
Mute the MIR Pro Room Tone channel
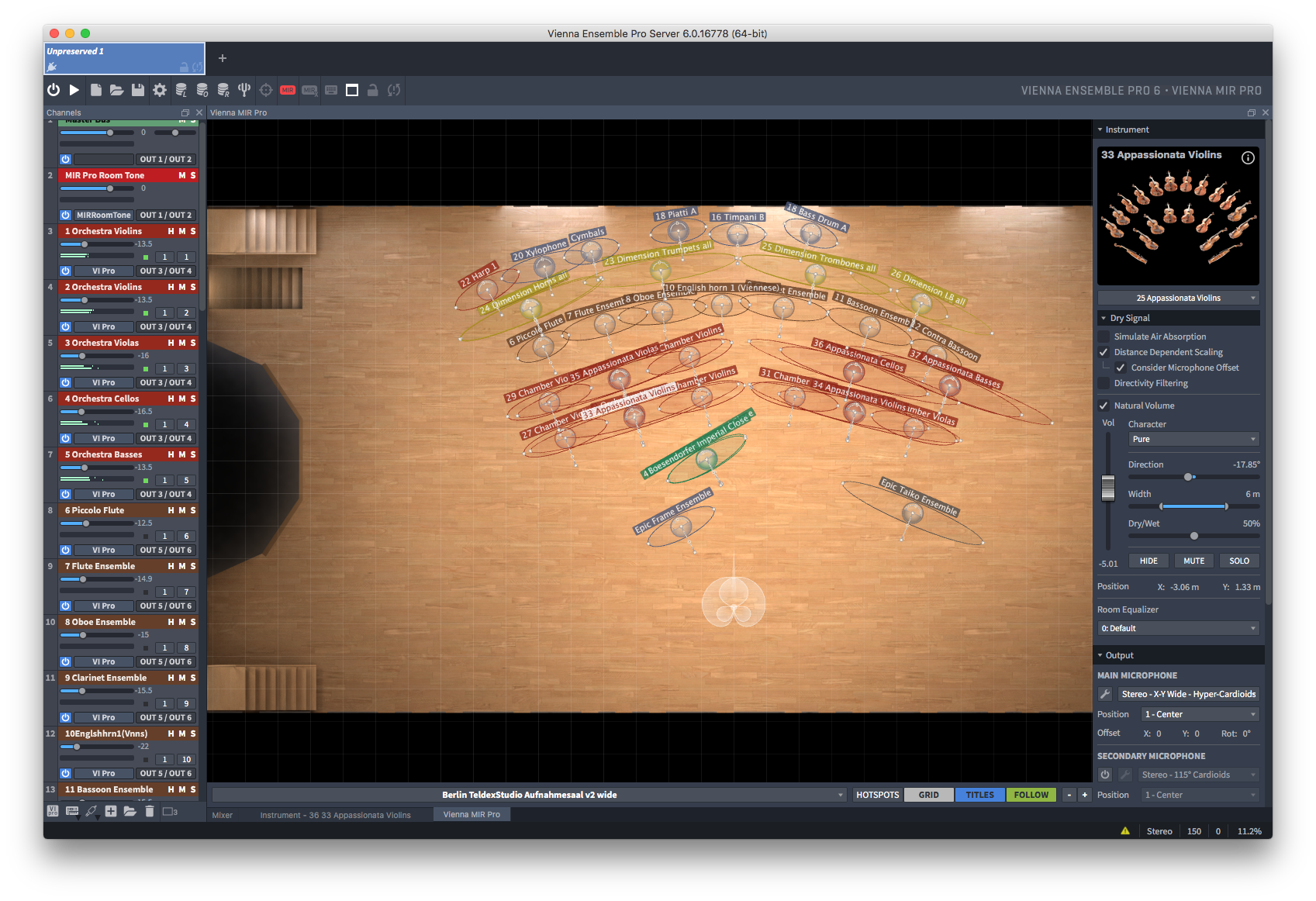[x=182, y=175]
